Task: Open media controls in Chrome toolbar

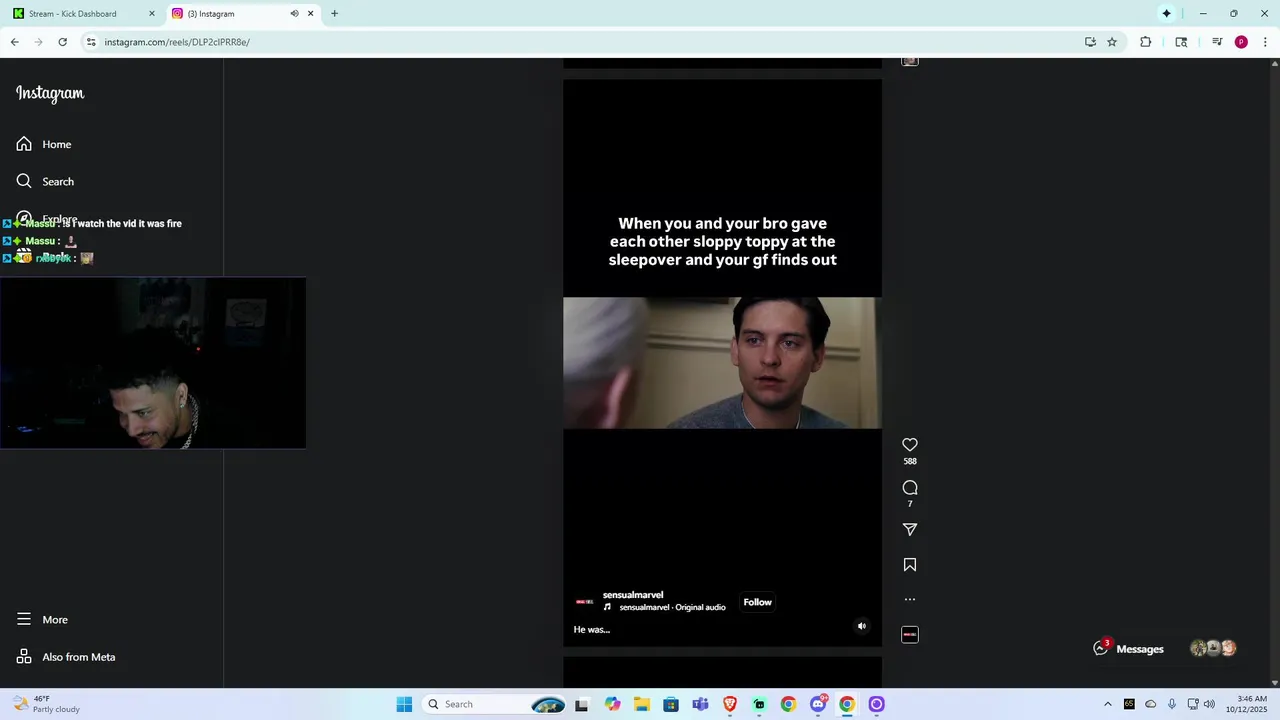Action: [x=1217, y=42]
